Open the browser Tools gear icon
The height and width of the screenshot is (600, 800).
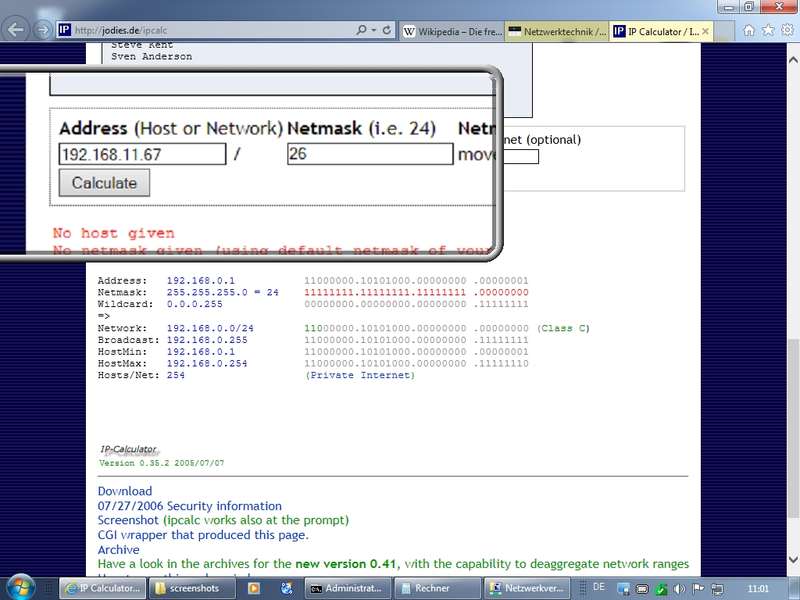[x=787, y=30]
